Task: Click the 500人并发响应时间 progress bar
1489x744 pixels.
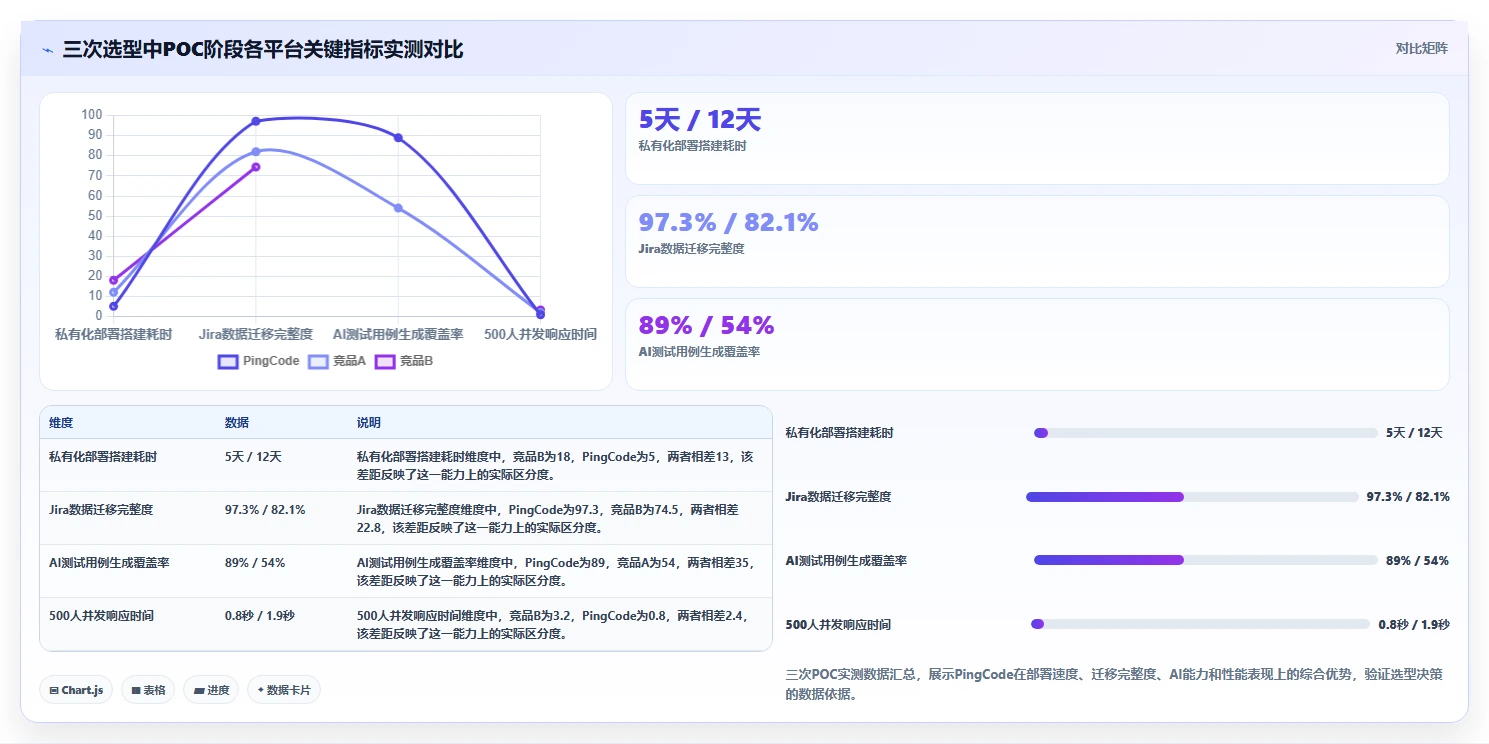Action: pos(1200,624)
